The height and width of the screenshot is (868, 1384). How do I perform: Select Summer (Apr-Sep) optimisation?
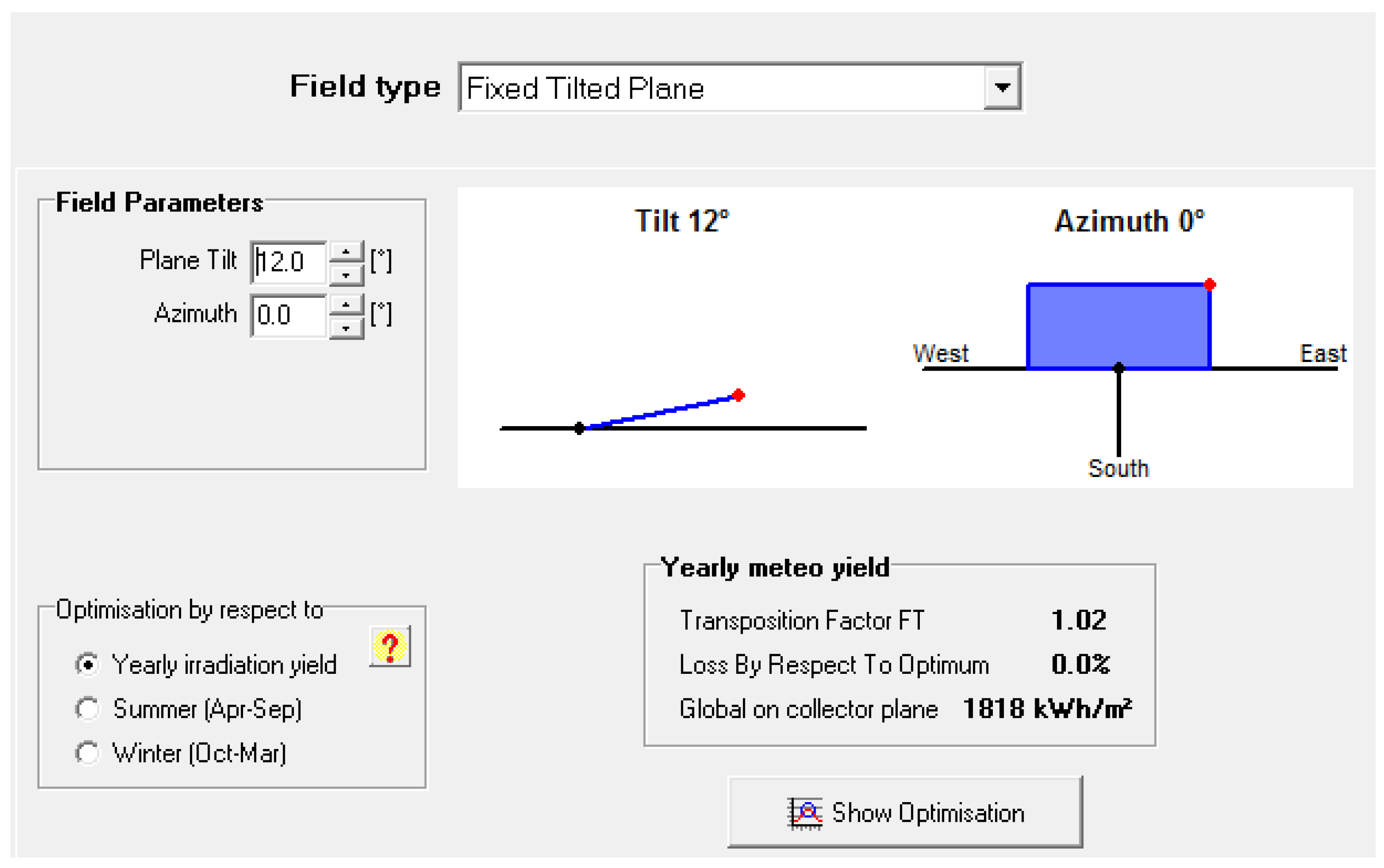pos(88,709)
